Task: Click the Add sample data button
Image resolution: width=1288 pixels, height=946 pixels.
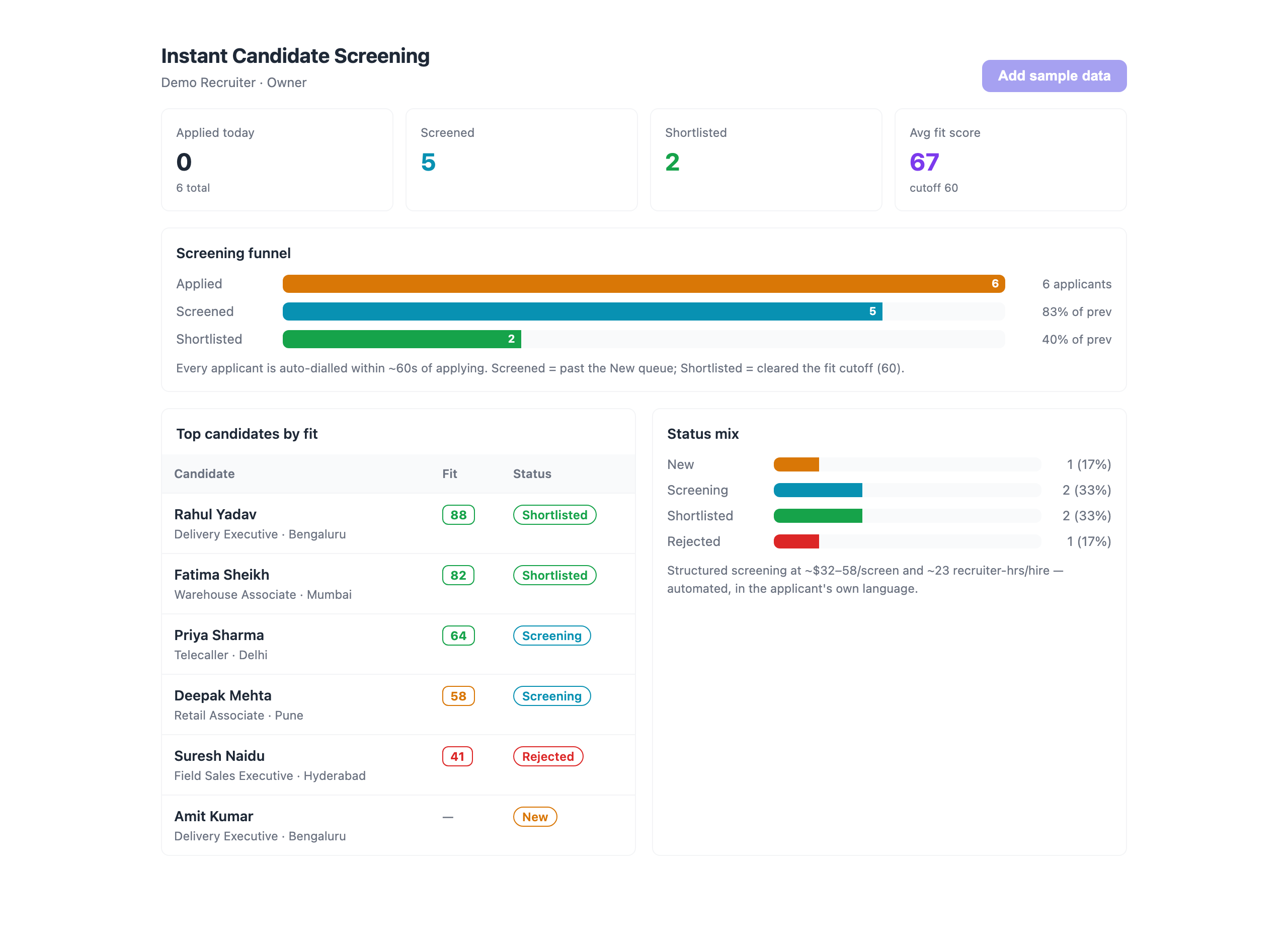Action: (1054, 75)
